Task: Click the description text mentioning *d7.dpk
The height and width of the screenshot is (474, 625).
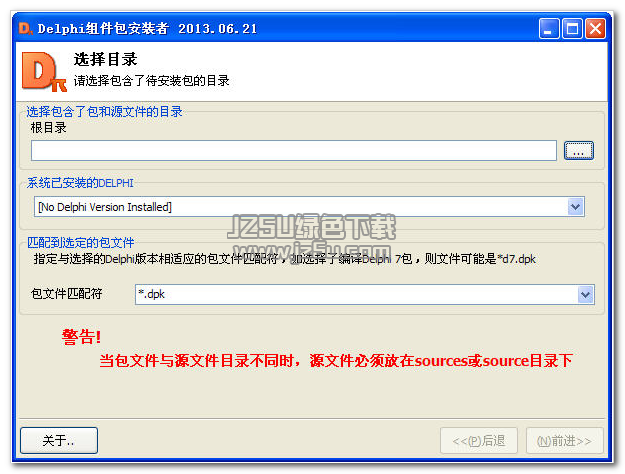Action: click(285, 259)
